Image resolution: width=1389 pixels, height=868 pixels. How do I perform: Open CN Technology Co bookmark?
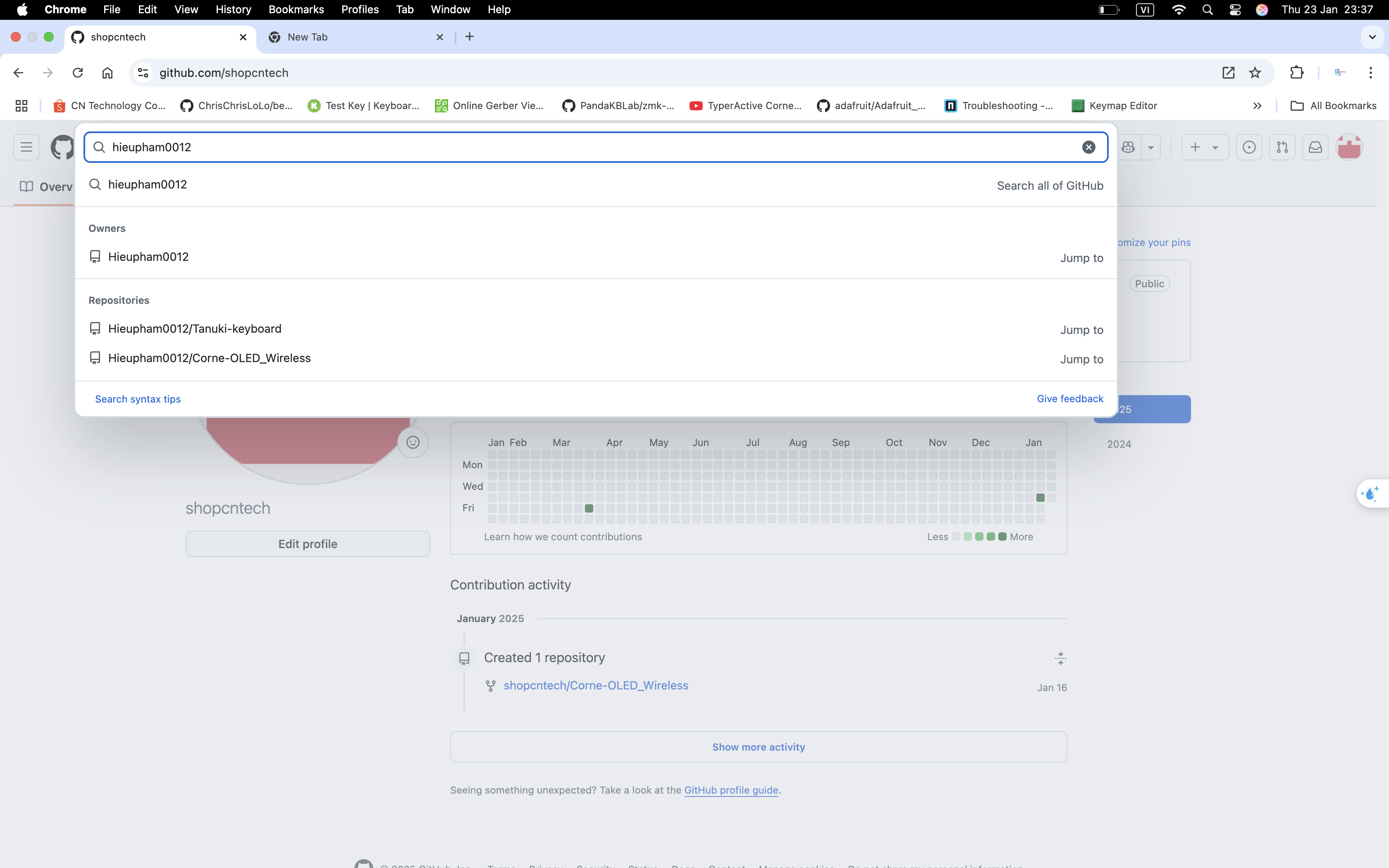point(109,106)
